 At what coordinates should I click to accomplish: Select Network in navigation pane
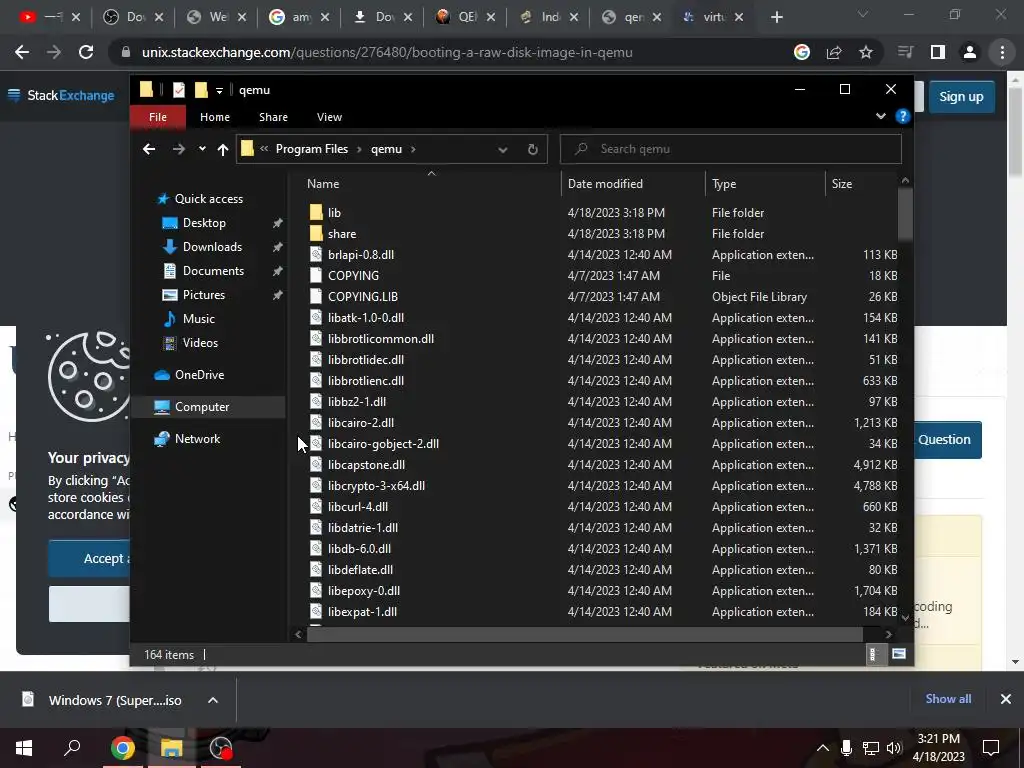(x=197, y=439)
